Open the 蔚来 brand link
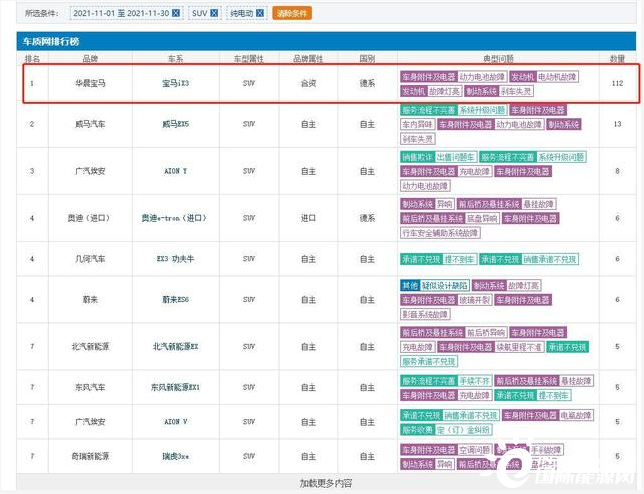The width and height of the screenshot is (644, 494). [x=90, y=300]
